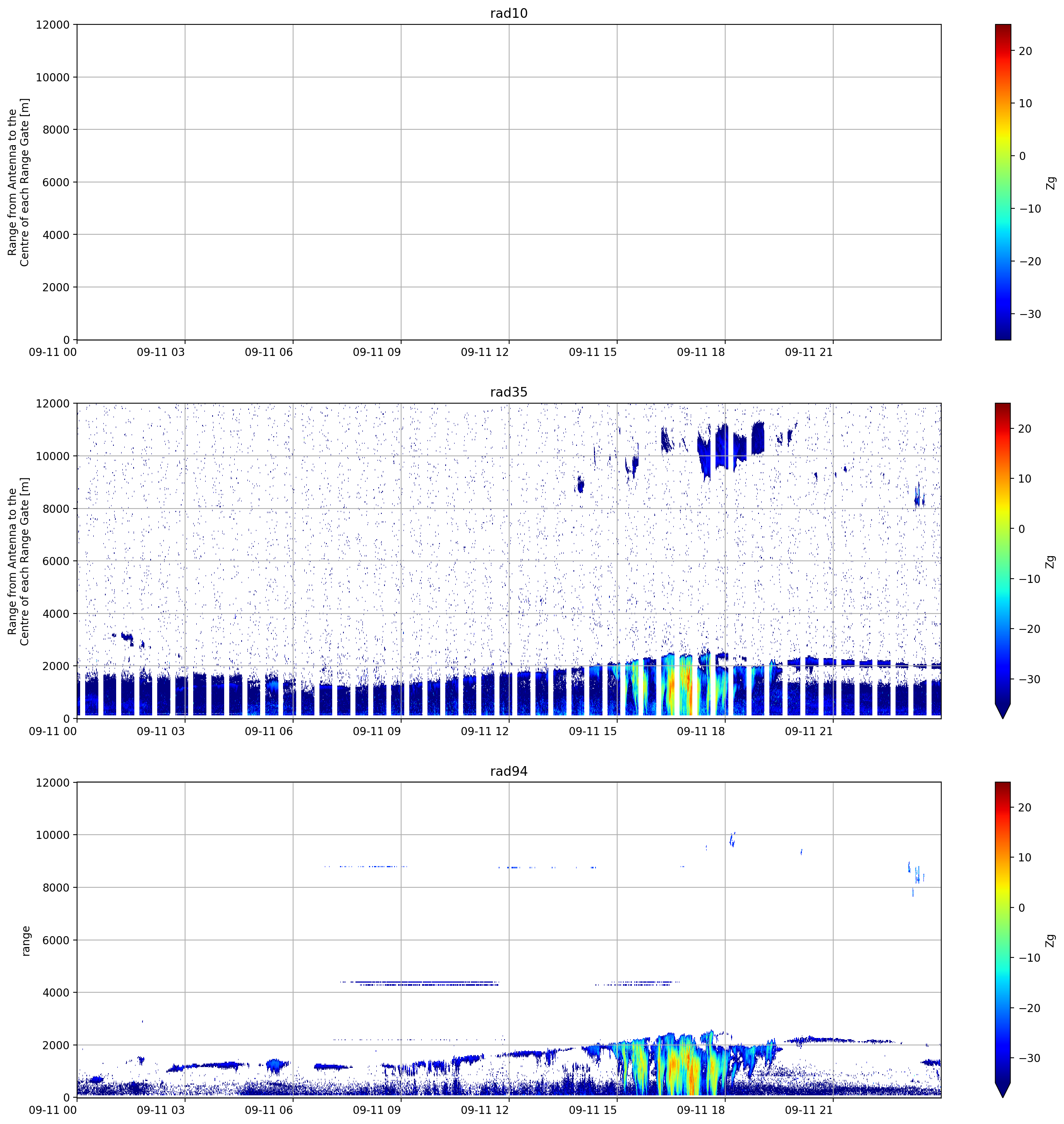The height and width of the screenshot is (1124, 1064).
Task: Click the 6000 y-tick of rad35 plot
Action: [56, 561]
